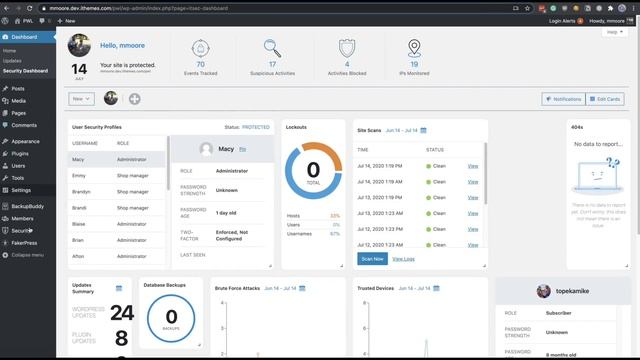640x360 pixels.
Task: Click the Updates Summary card icon
Action: [119, 288]
